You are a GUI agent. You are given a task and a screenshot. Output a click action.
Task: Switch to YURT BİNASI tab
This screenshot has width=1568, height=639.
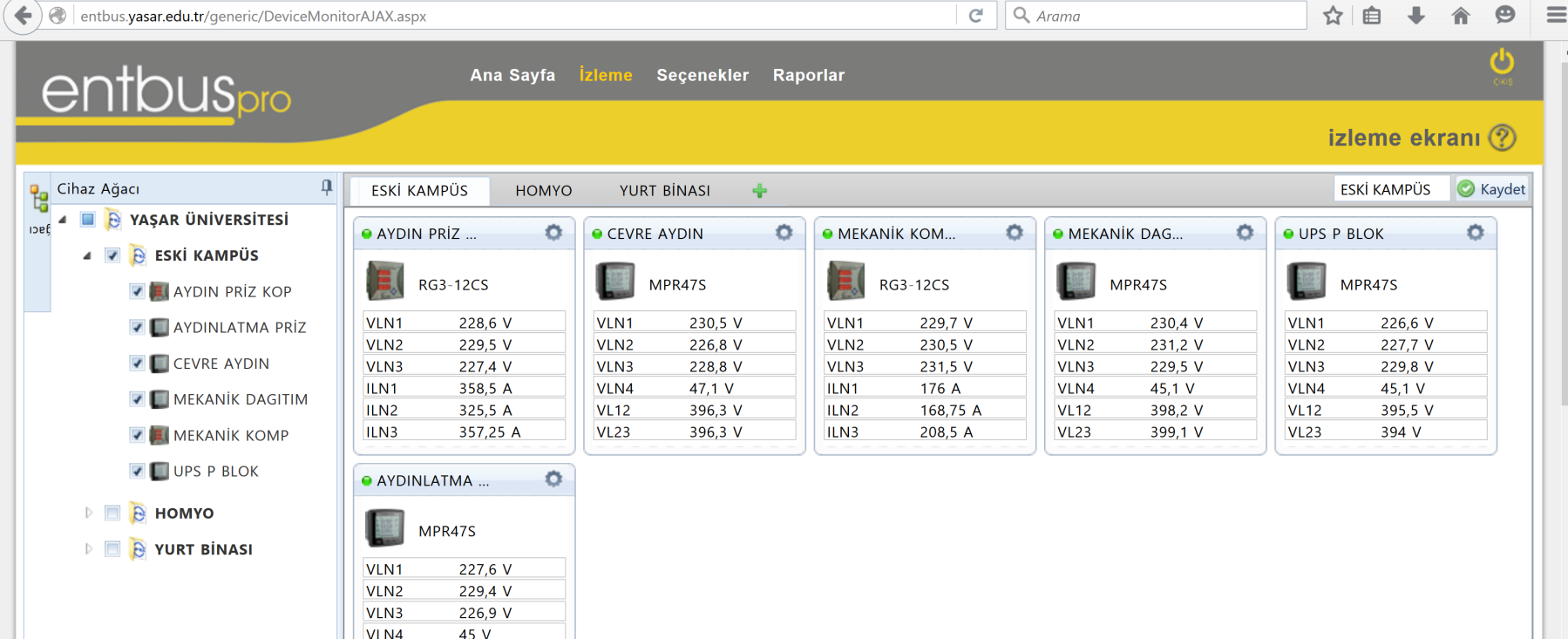[665, 191]
